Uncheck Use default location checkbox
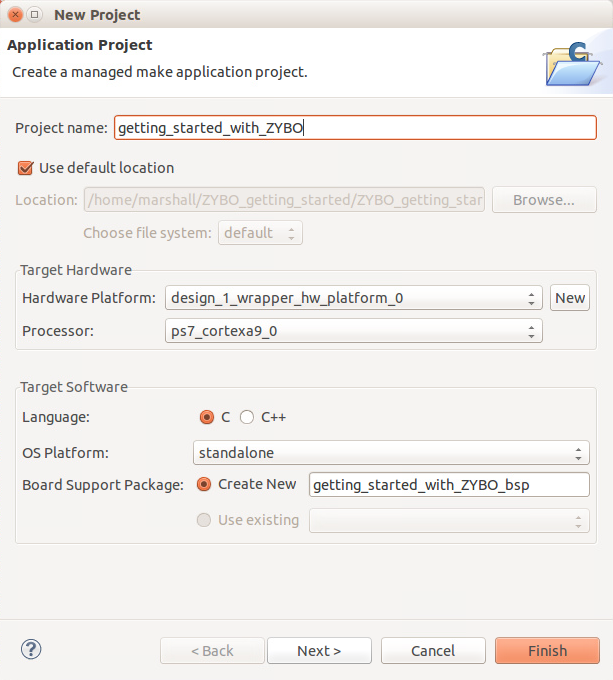Image resolution: width=613 pixels, height=680 pixels. click(x=25, y=168)
